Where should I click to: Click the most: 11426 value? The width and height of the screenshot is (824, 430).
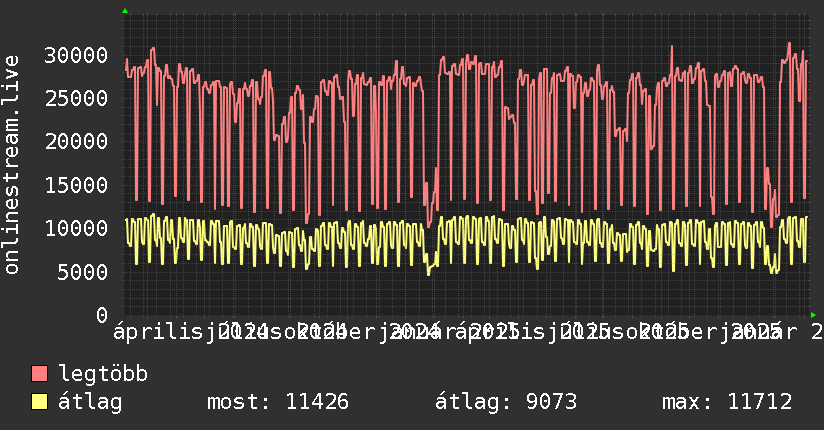(x=278, y=402)
